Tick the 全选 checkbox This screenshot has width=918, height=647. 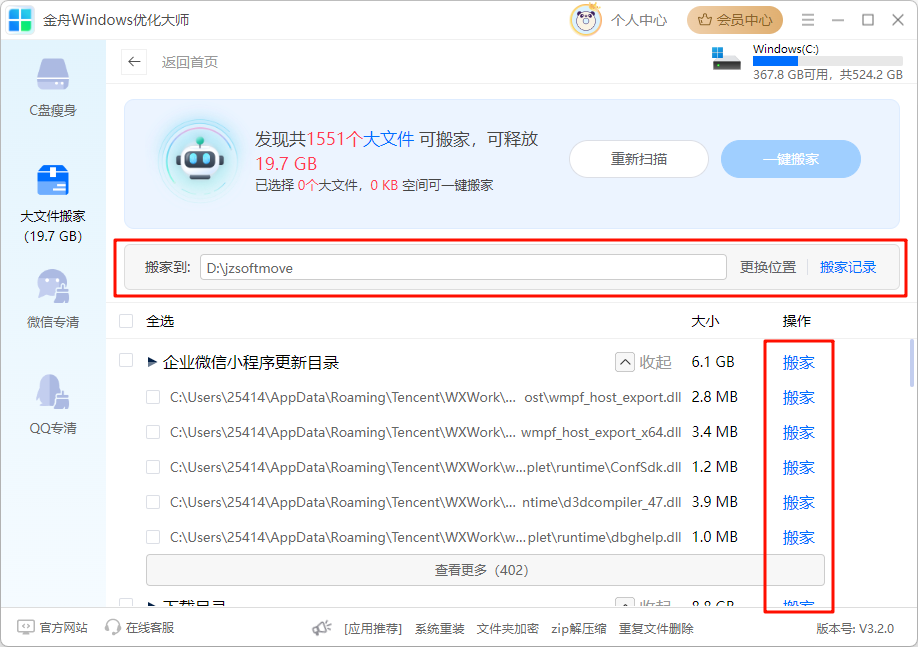point(126,321)
